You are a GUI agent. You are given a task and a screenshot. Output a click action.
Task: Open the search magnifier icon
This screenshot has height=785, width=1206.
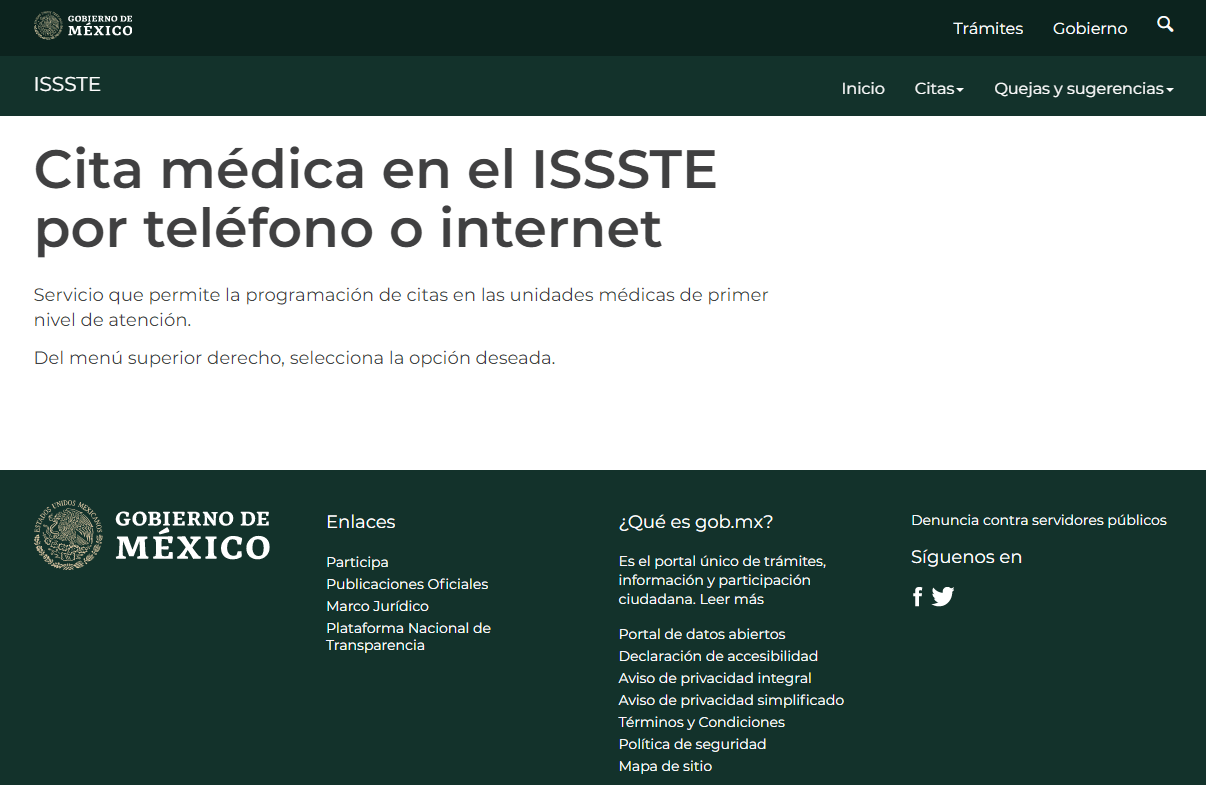1165,24
